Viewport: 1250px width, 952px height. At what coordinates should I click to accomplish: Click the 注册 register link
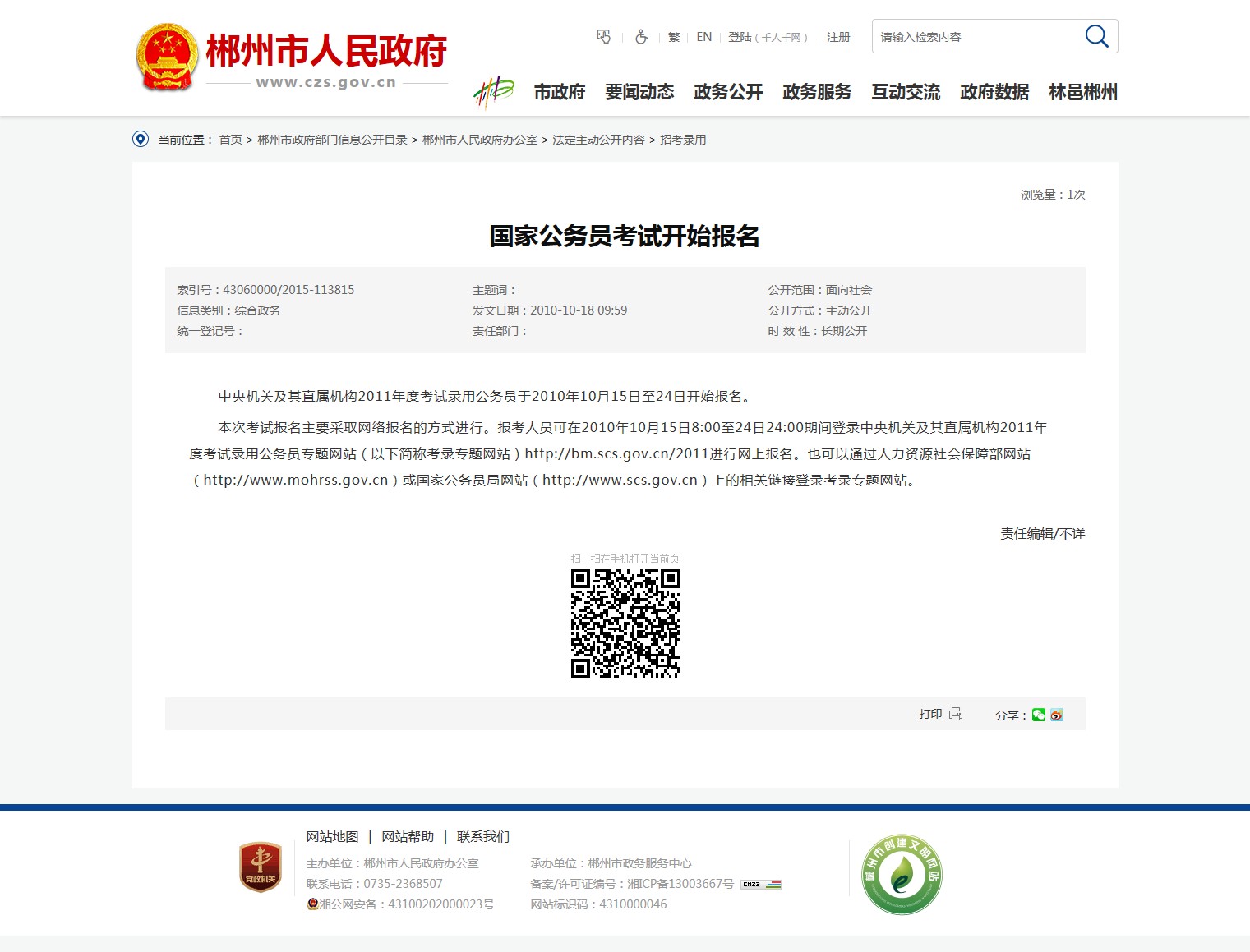click(838, 37)
